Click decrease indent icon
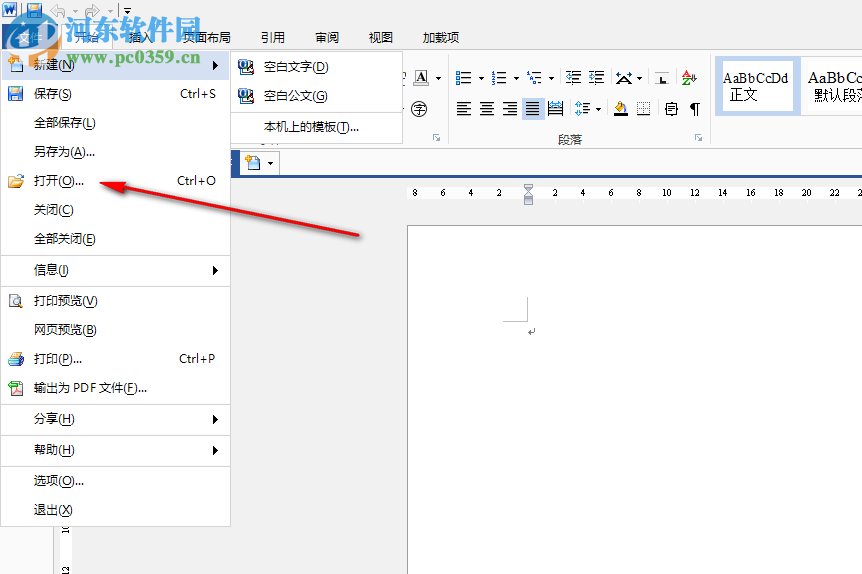862x574 pixels. point(573,78)
